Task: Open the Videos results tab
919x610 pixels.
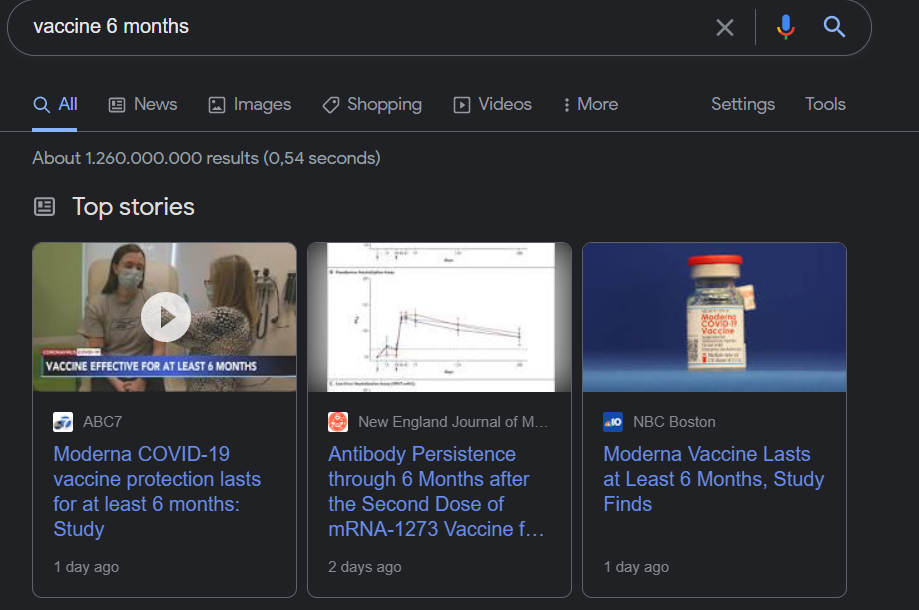Action: point(493,104)
